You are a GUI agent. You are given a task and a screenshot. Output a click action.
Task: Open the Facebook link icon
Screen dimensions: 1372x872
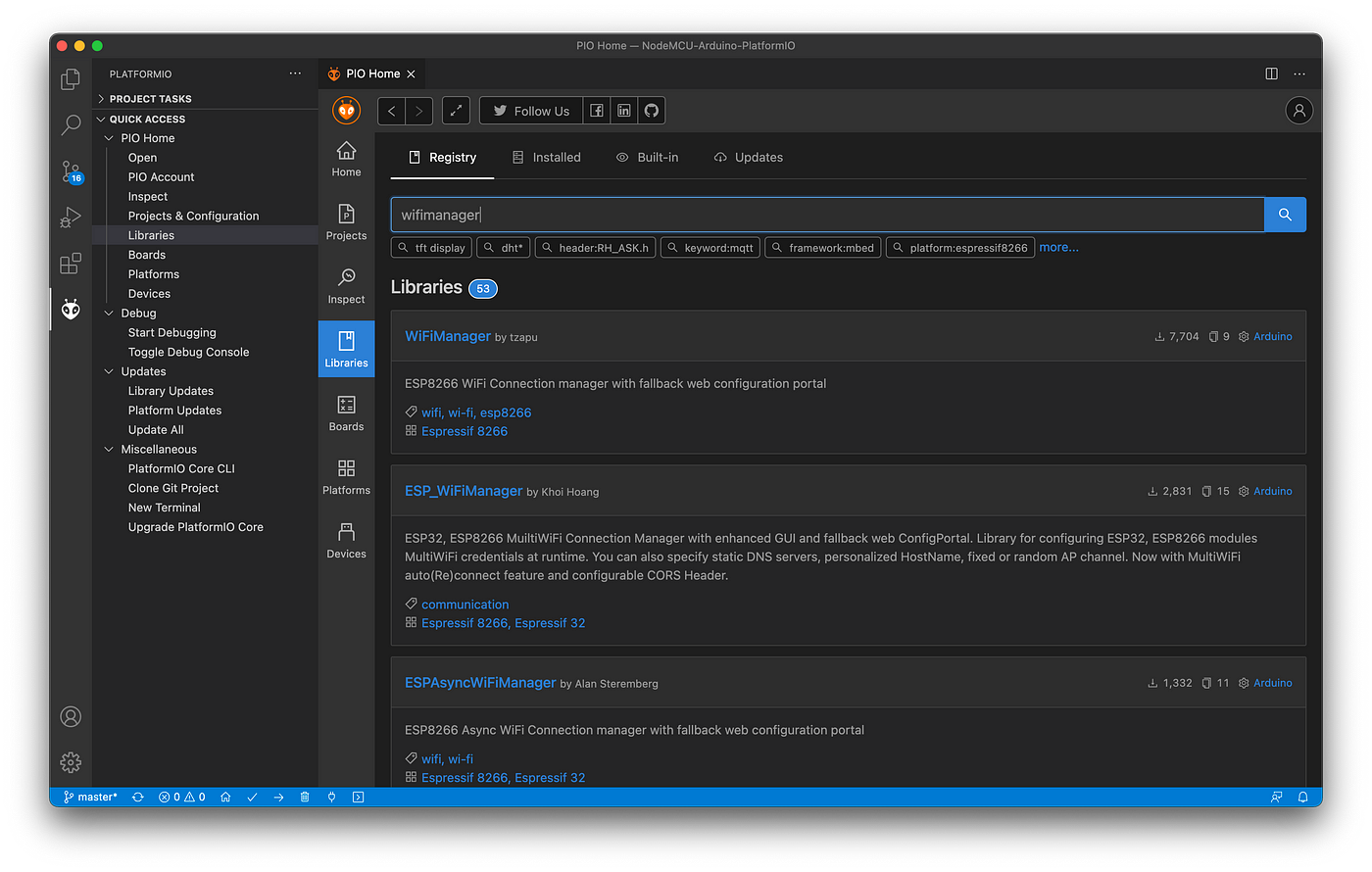coord(596,111)
